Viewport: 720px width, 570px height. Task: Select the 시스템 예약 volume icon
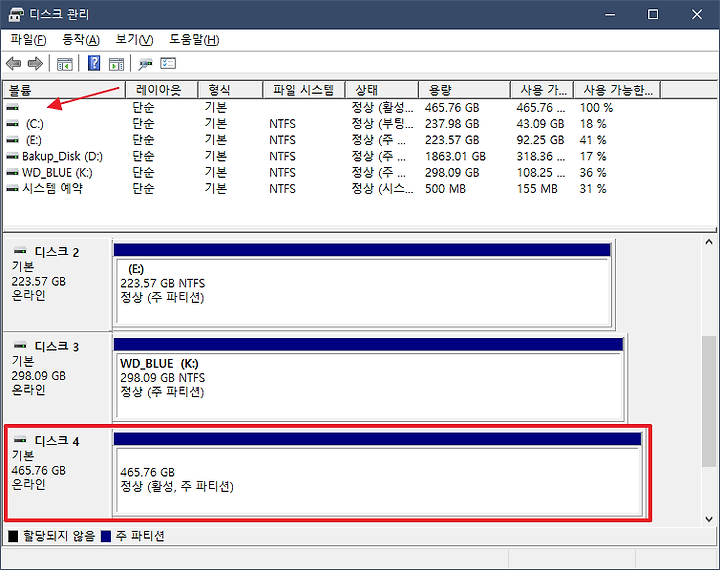click(13, 189)
